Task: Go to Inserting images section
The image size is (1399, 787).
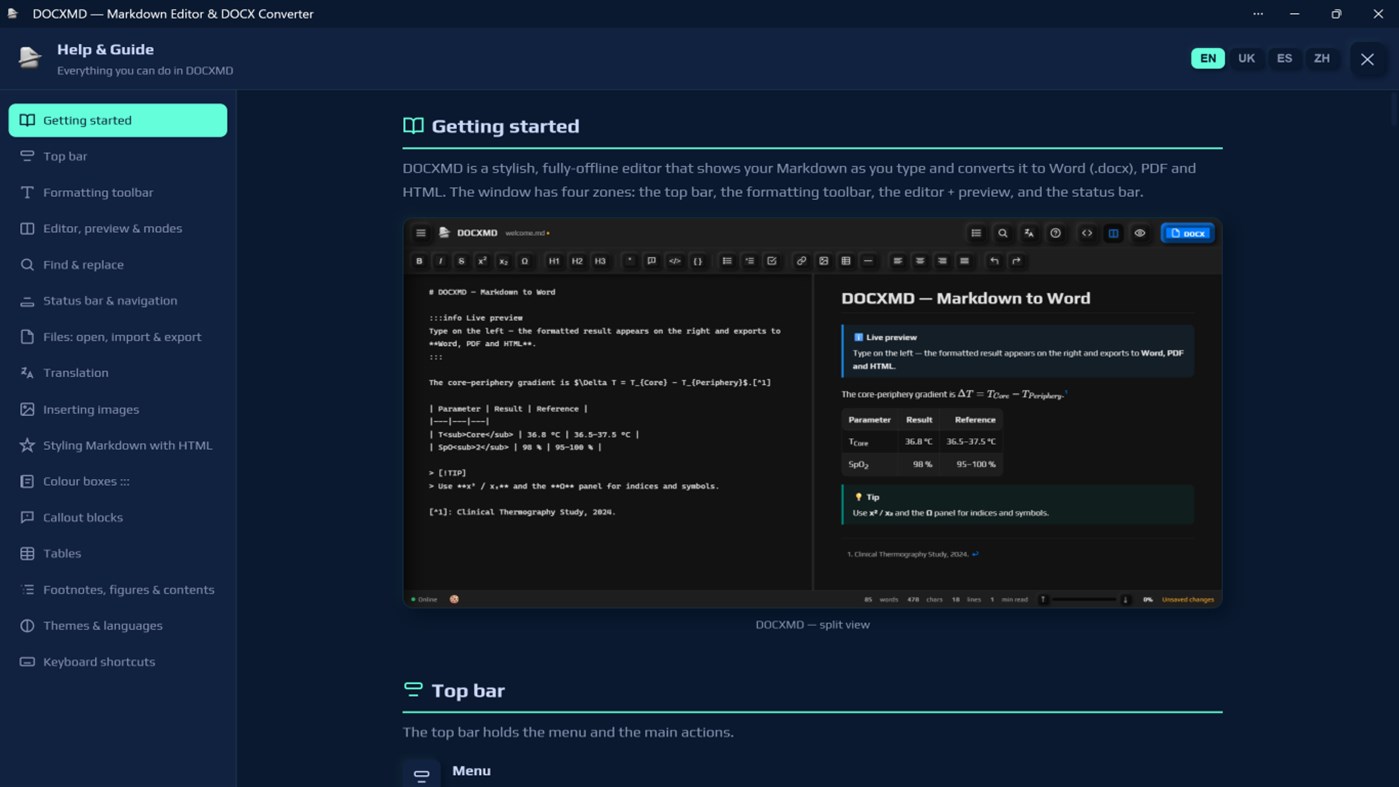Action: (118, 409)
